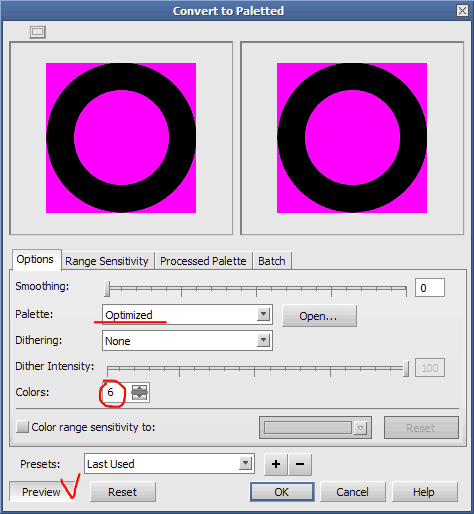Open the Palette dropdown showing Optimized
The image size is (474, 514).
187,314
